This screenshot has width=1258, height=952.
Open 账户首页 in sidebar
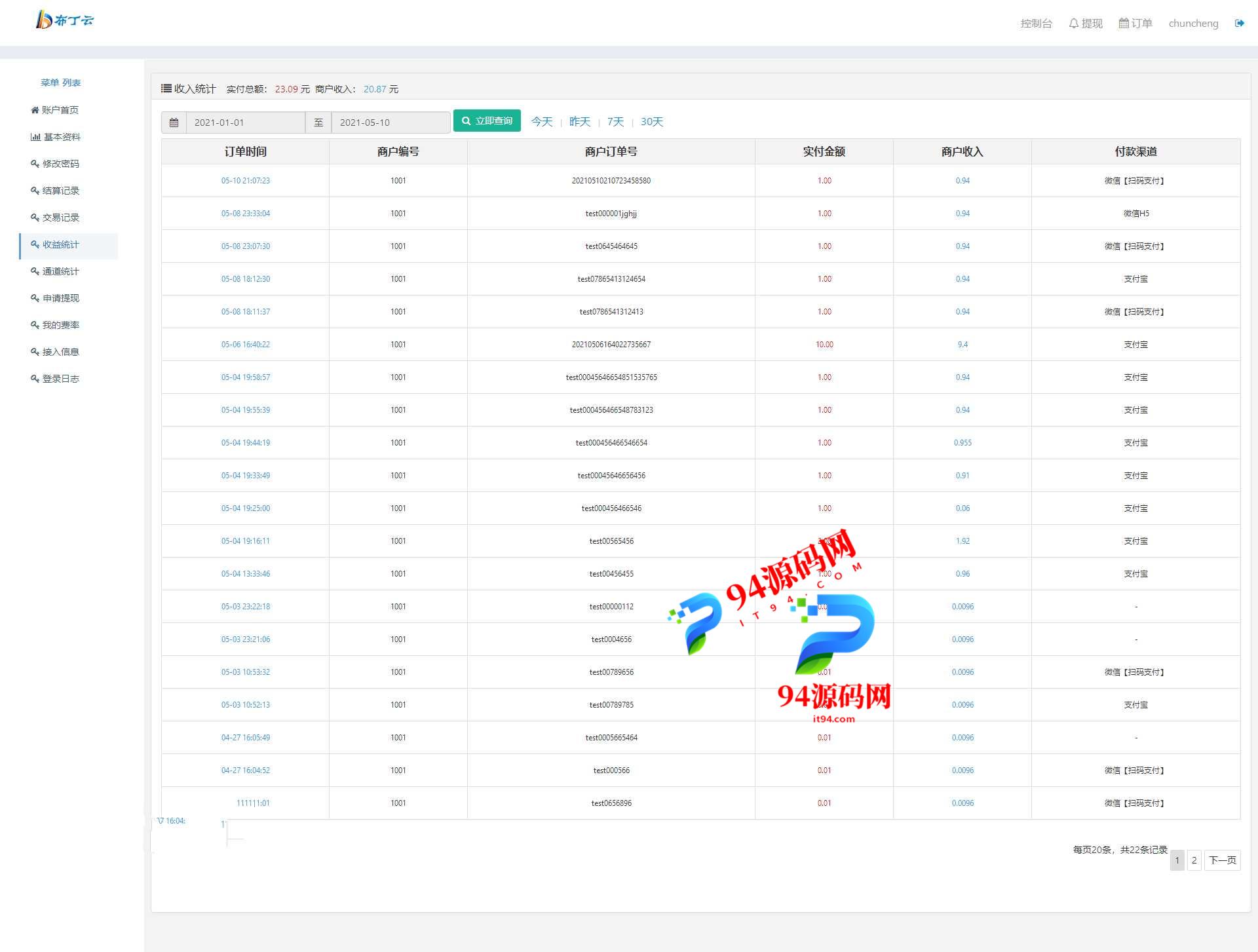point(55,110)
